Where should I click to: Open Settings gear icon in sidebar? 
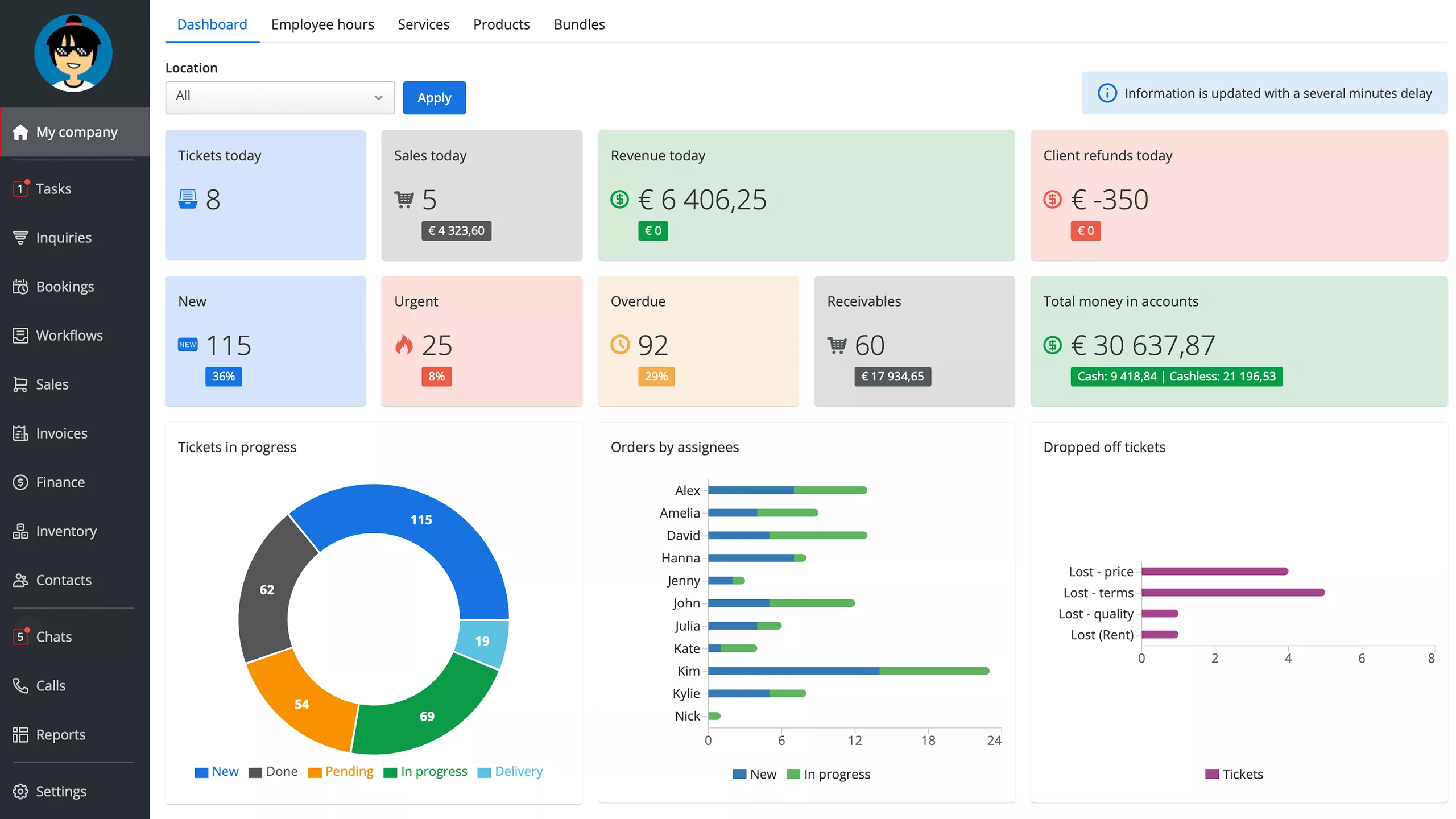20,792
